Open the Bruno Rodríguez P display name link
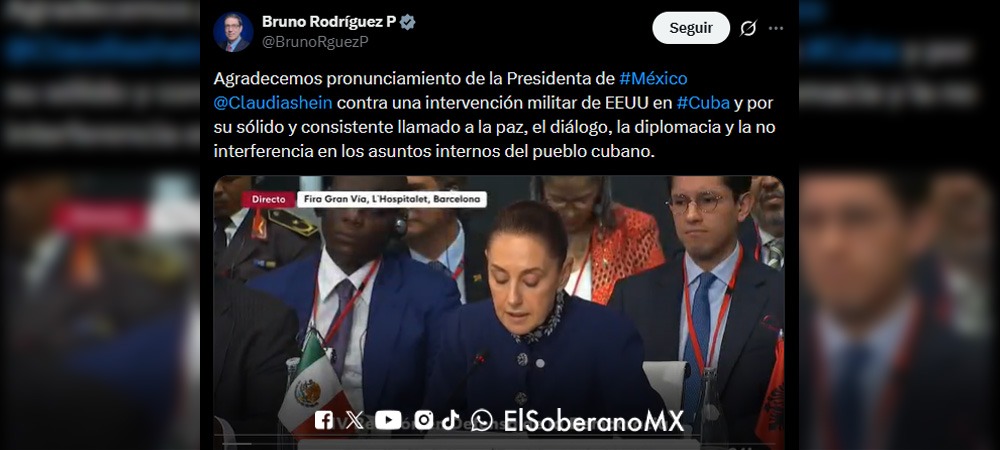Image resolution: width=1000 pixels, height=450 pixels. [x=329, y=22]
